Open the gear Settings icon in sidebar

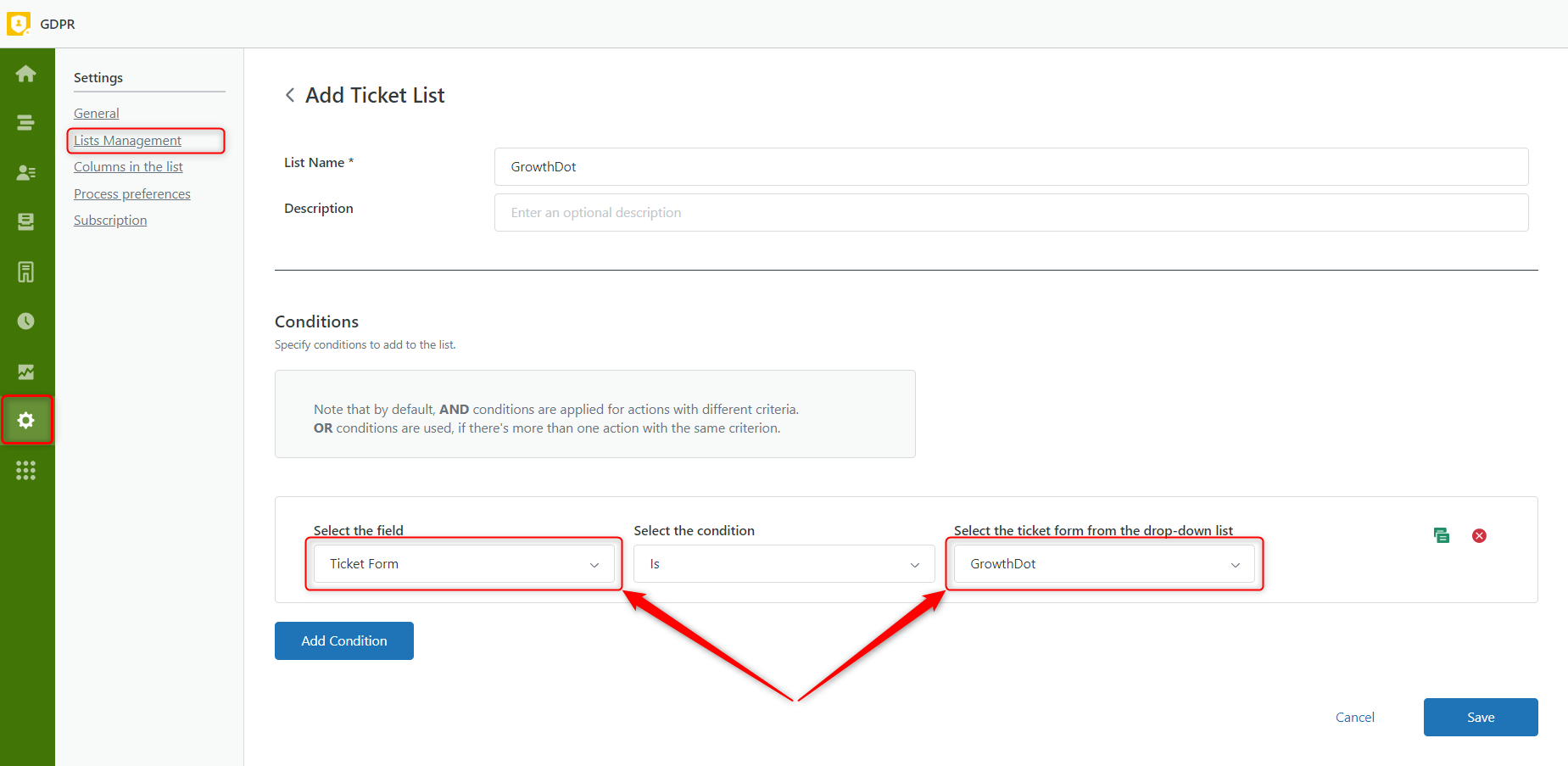click(26, 420)
